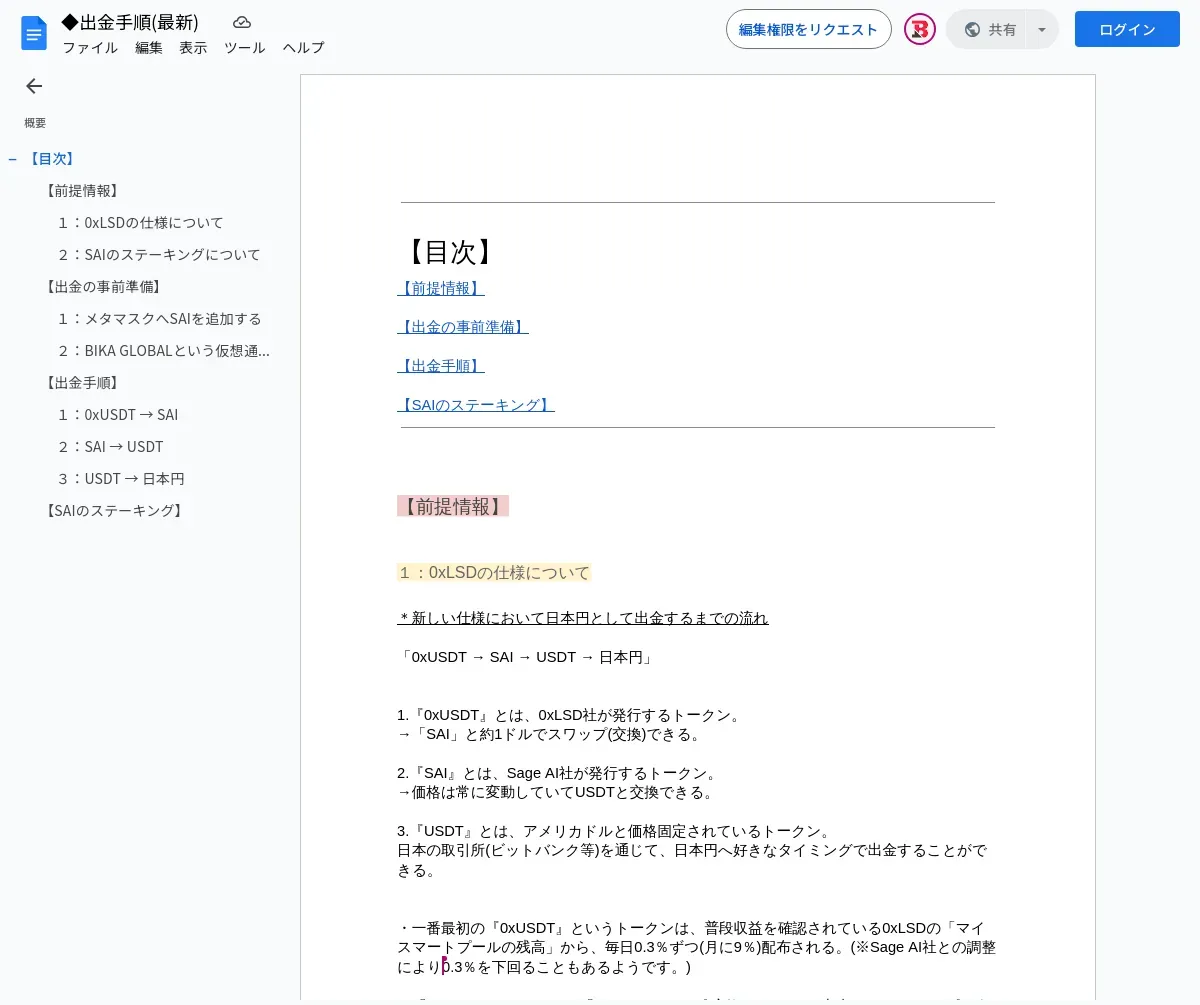Select 【前提情報】 in the outline

point(82,191)
